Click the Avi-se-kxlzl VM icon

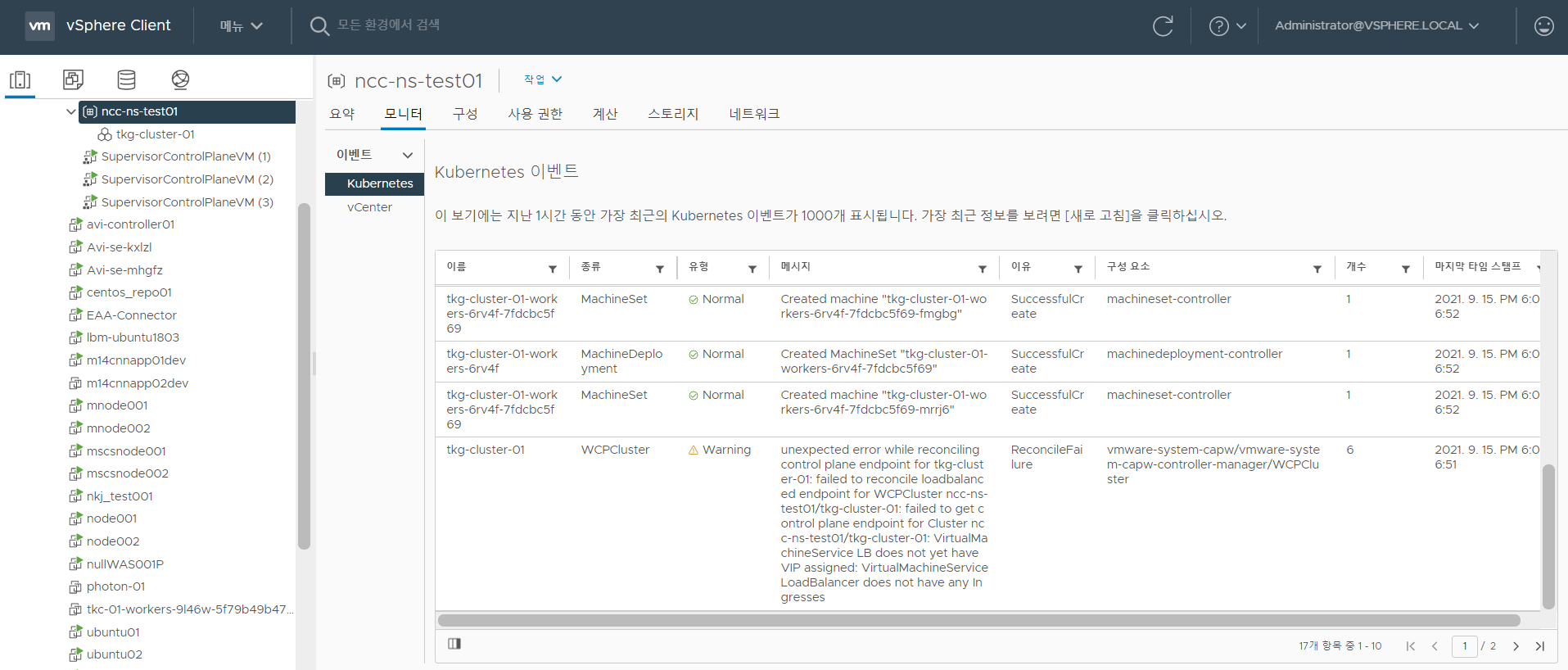point(75,247)
